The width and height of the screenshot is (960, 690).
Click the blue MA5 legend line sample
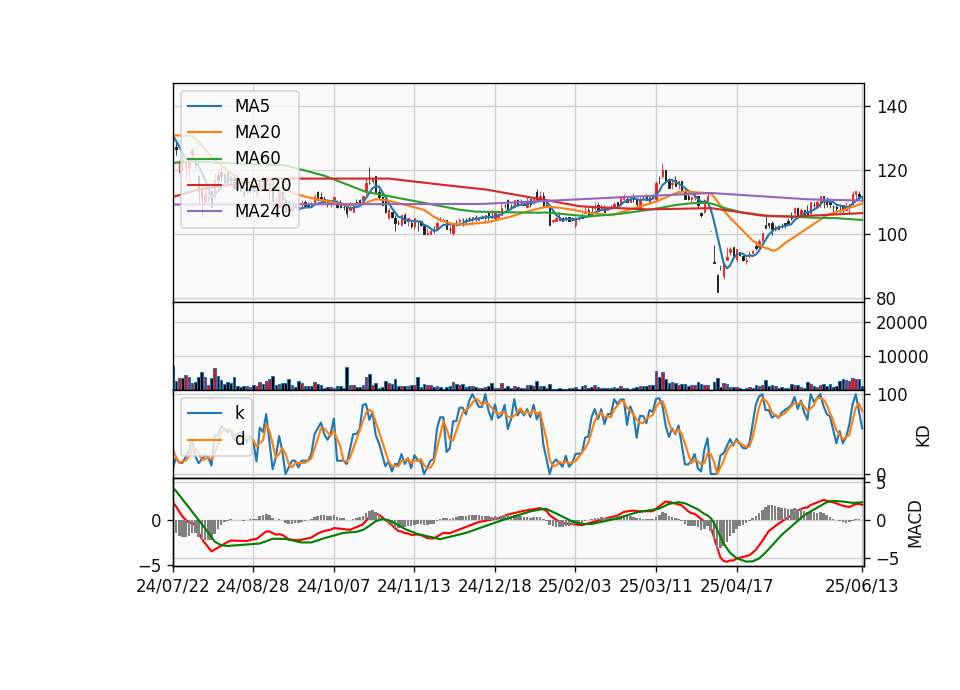[x=204, y=107]
